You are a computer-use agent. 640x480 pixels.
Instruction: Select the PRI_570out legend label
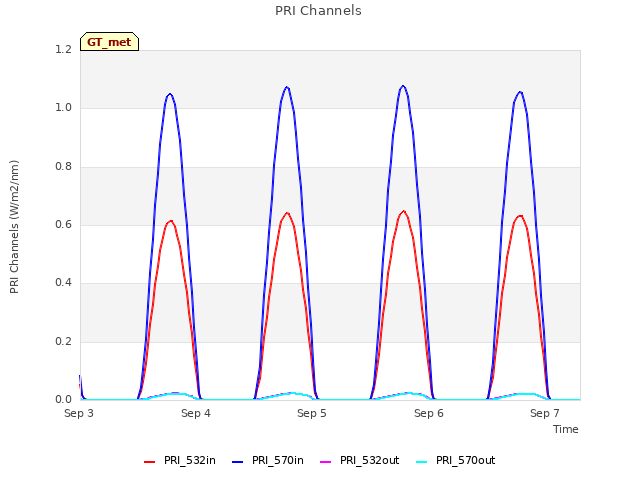point(466,460)
